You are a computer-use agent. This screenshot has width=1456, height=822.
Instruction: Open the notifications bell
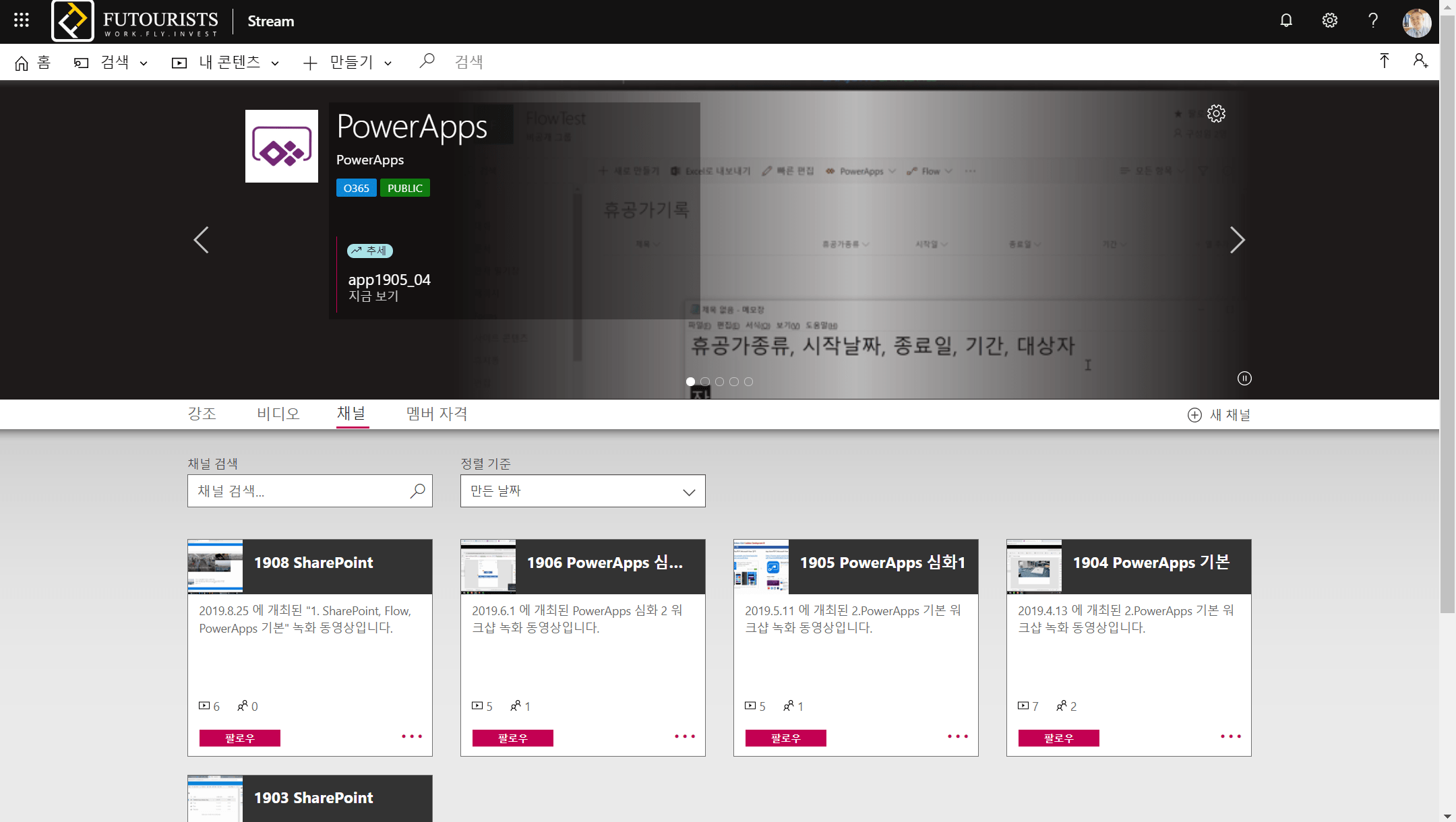(x=1286, y=20)
